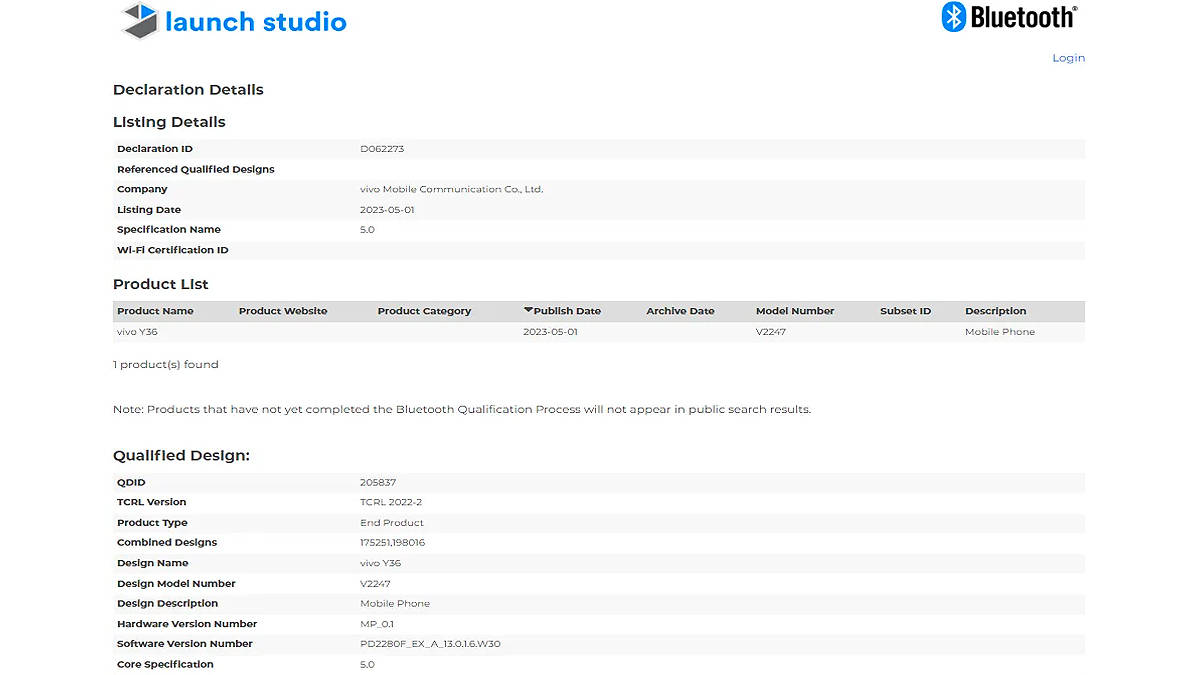Click the Referenced Qualified Designs label
Viewport: 1200px width, 675px height.
[196, 169]
